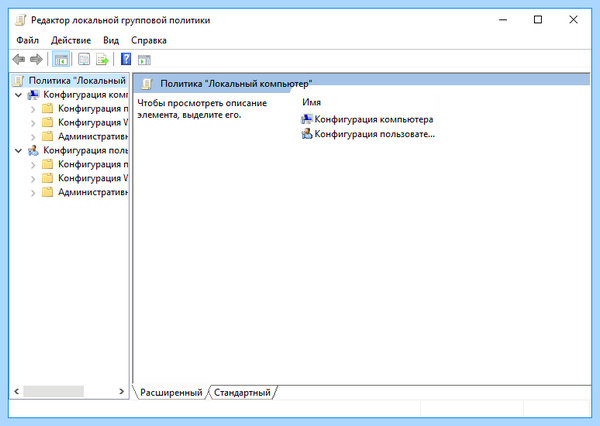Close the group policy editor window
Screen dimensions: 600x426
573,20
